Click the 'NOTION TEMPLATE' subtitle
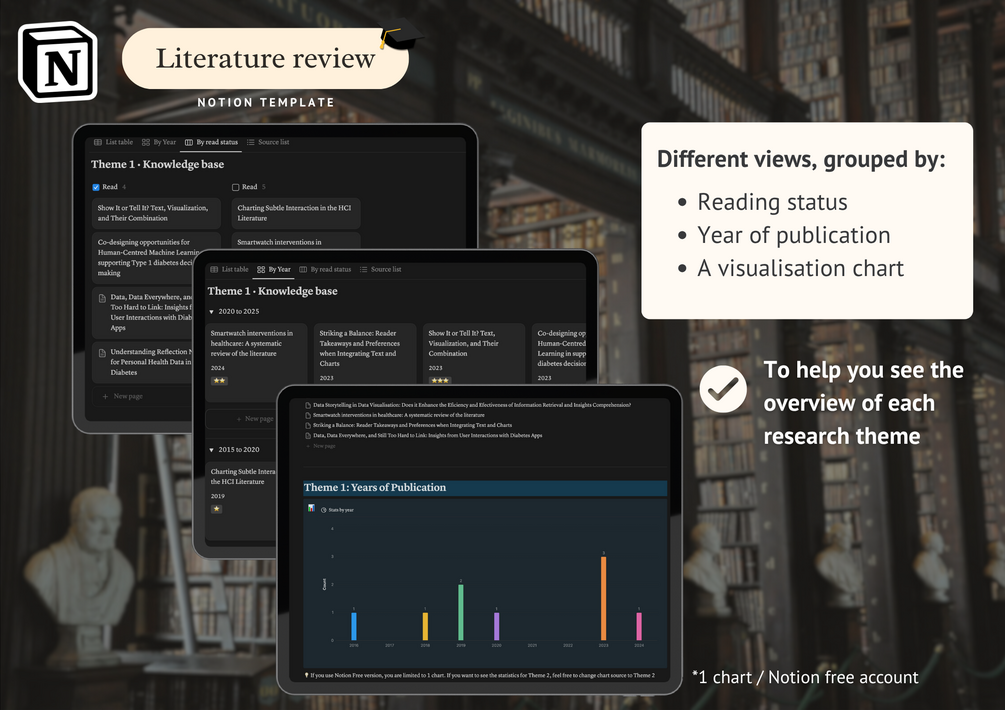Image resolution: width=1005 pixels, height=710 pixels. click(266, 103)
